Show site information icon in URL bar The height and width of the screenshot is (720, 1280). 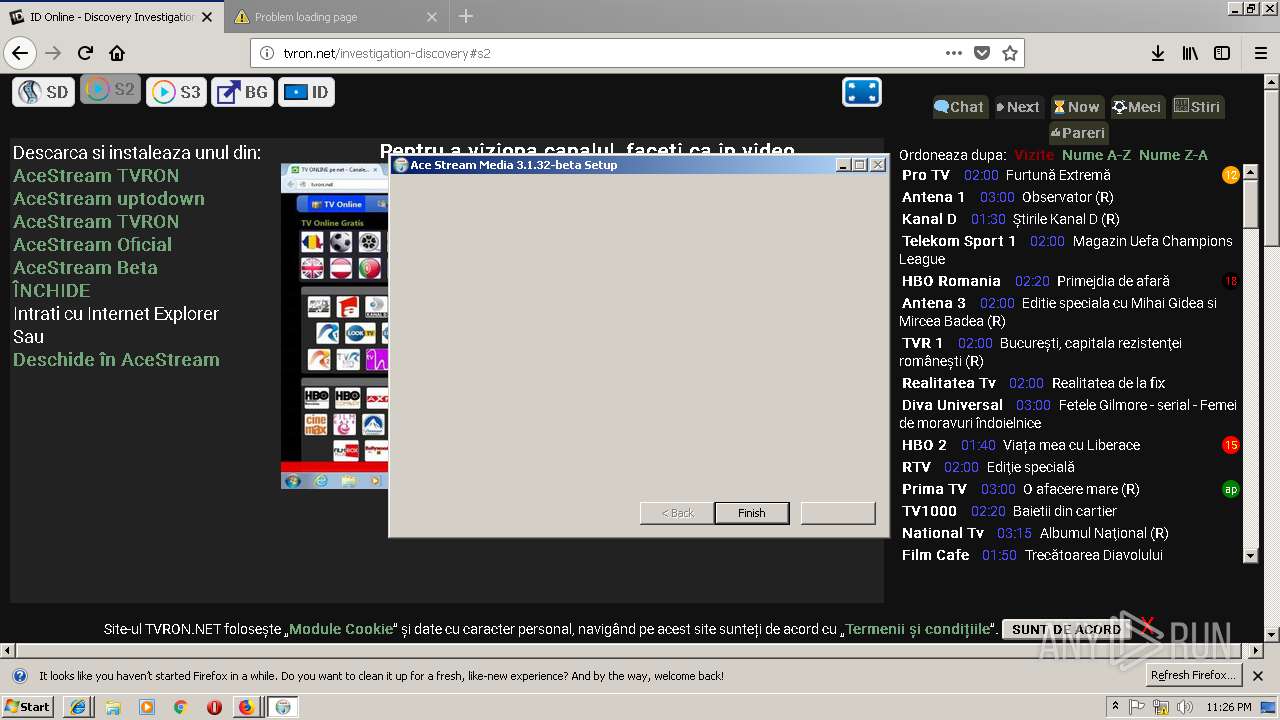267,53
